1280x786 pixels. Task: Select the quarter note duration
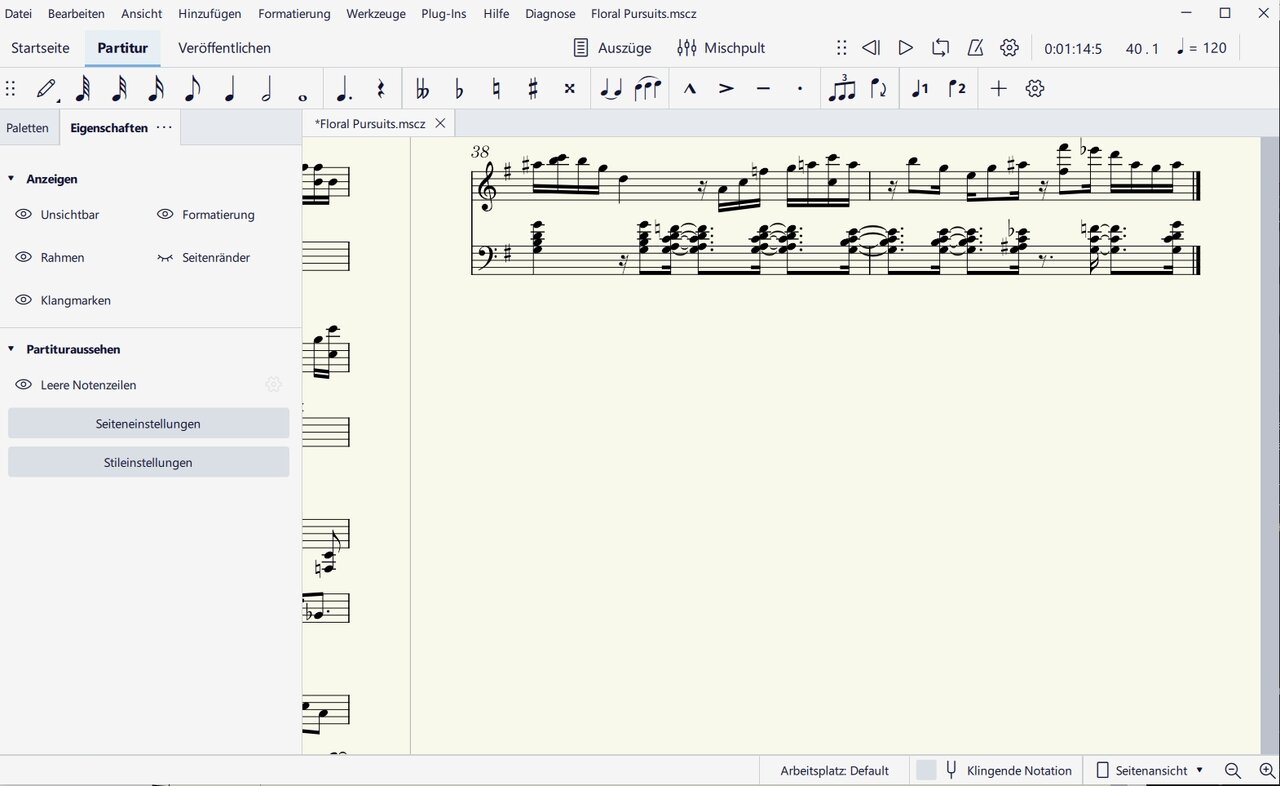click(x=229, y=89)
